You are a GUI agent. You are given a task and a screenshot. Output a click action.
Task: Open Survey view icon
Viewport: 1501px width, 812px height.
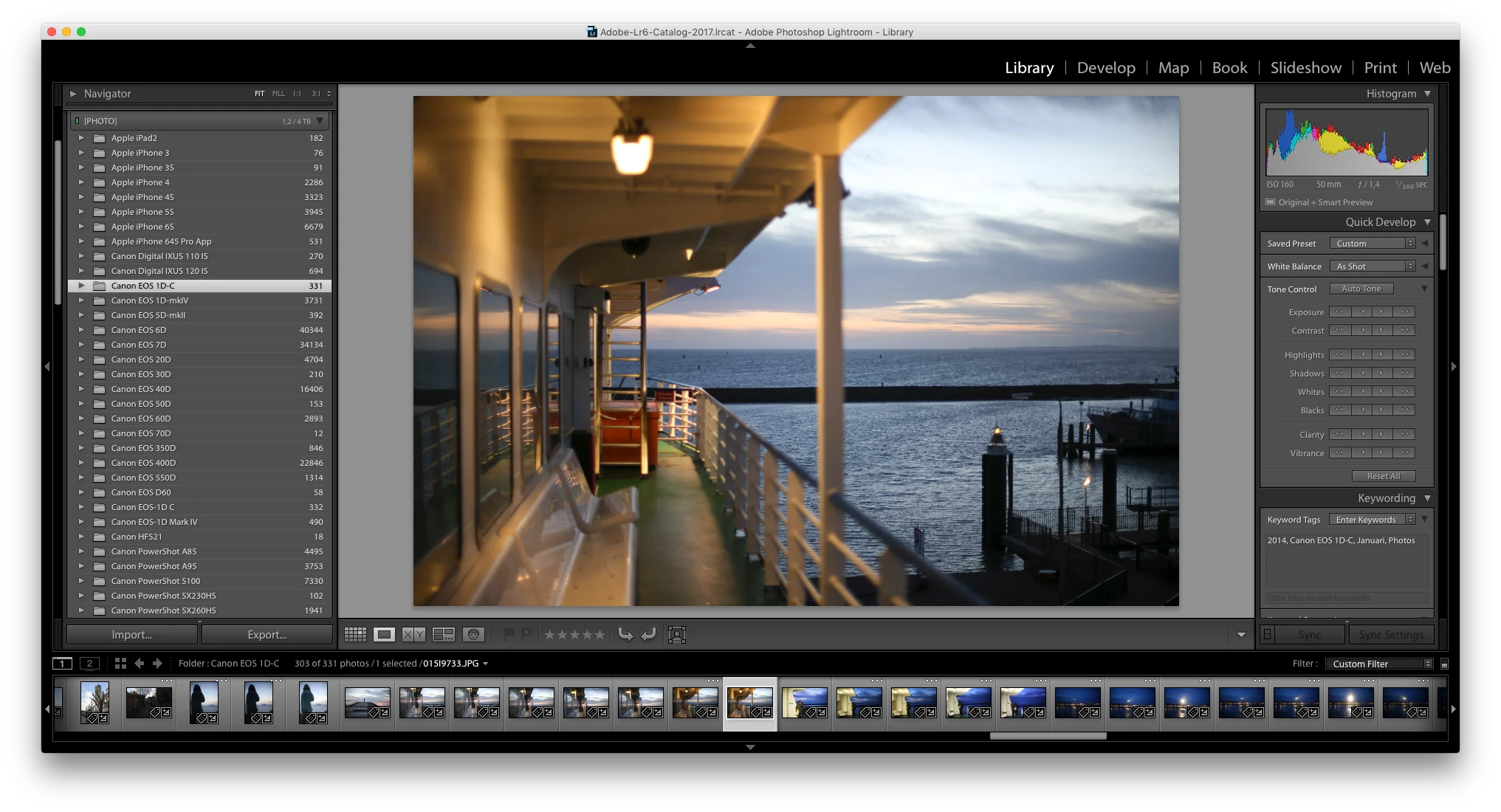[443, 634]
